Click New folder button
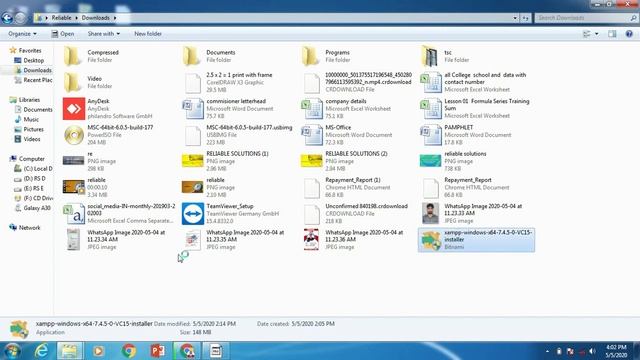Screen dimensions: 640x360 [148, 34]
